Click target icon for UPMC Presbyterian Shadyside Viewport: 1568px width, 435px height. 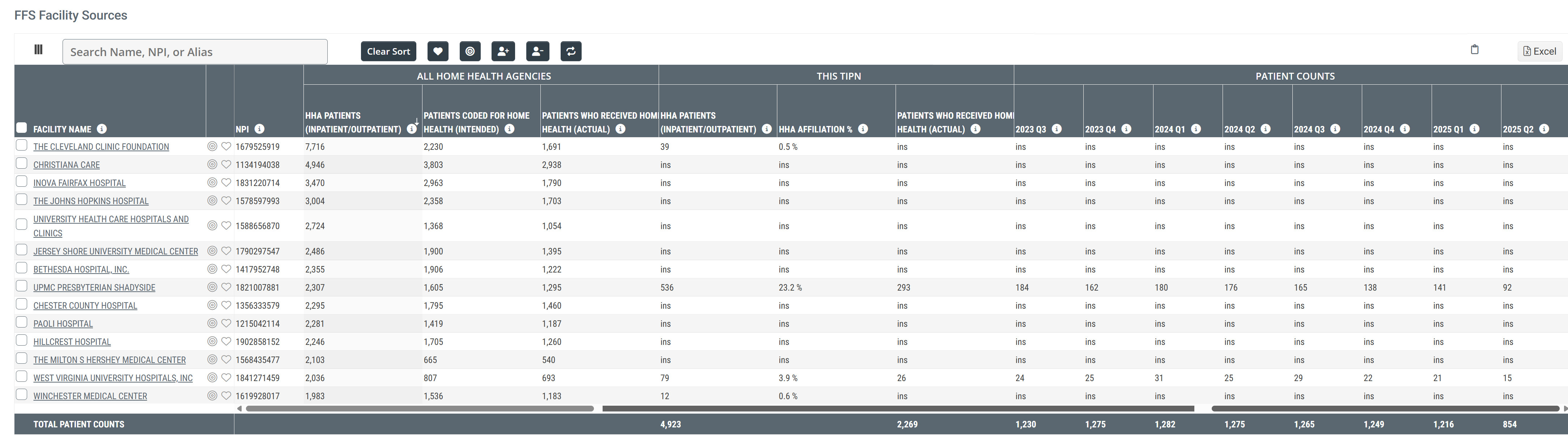pyautogui.click(x=212, y=287)
